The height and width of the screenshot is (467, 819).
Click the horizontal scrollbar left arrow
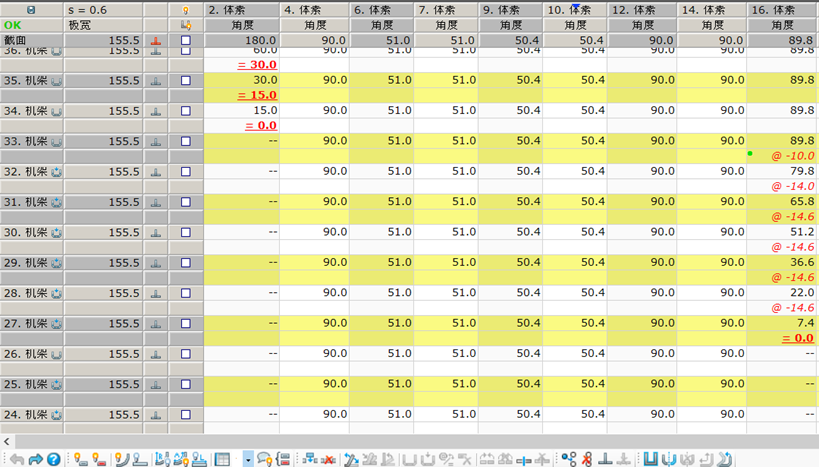pyautogui.click(x=6, y=441)
